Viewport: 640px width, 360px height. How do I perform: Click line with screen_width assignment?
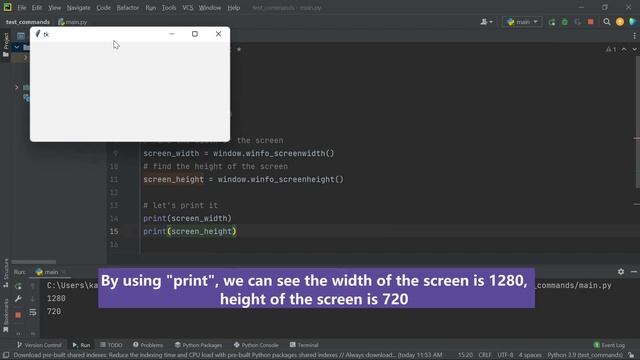coord(238,153)
